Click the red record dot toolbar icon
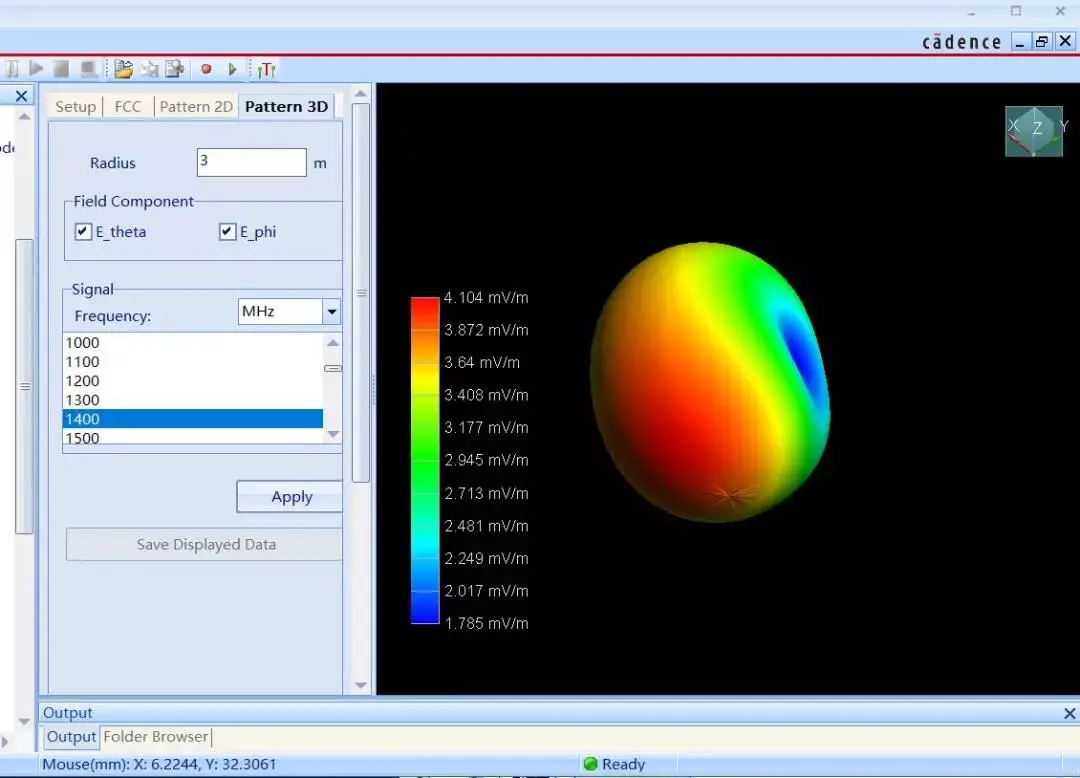This screenshot has width=1080, height=778. coord(206,69)
